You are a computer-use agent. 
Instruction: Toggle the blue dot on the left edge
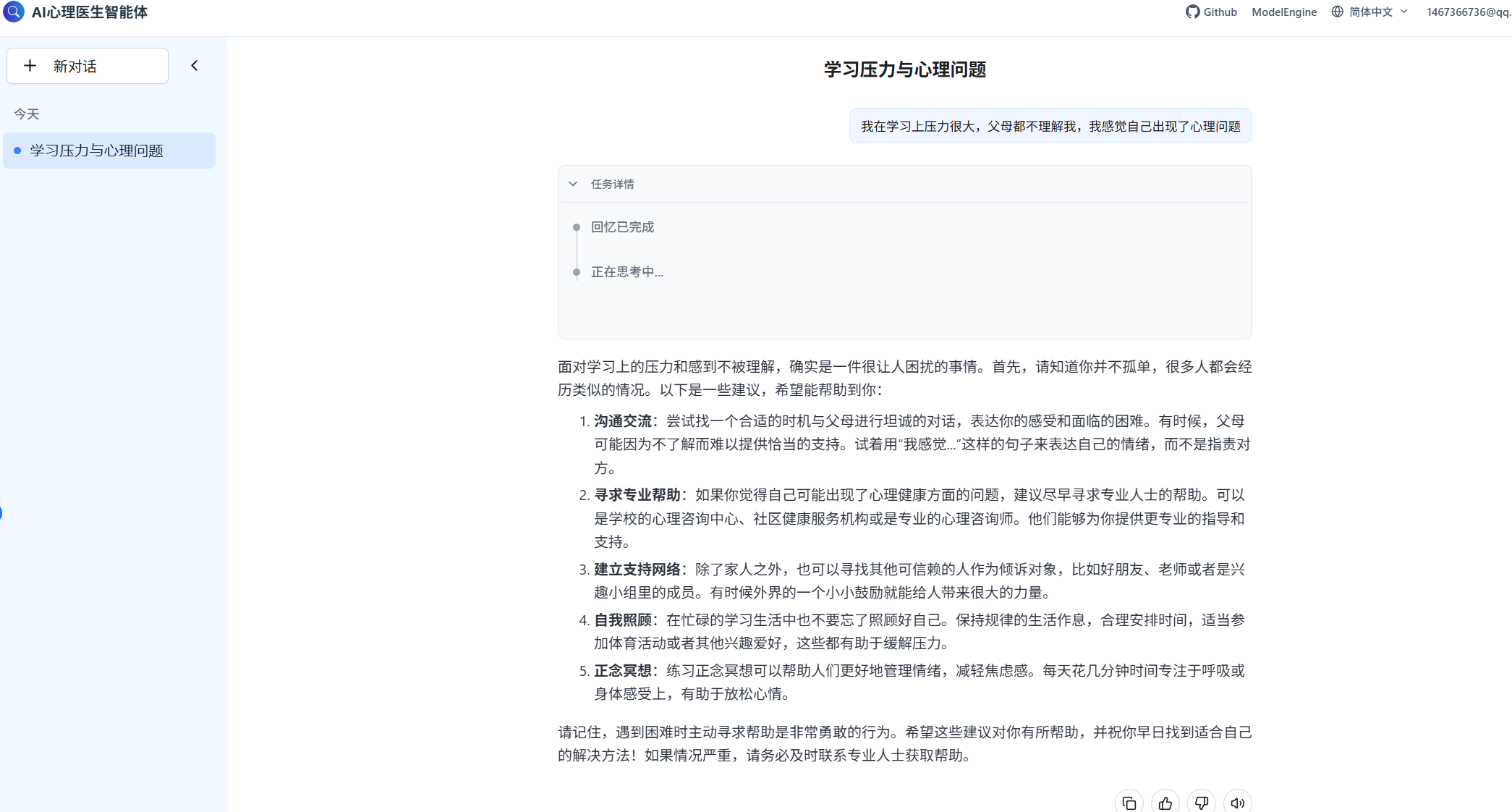point(3,515)
